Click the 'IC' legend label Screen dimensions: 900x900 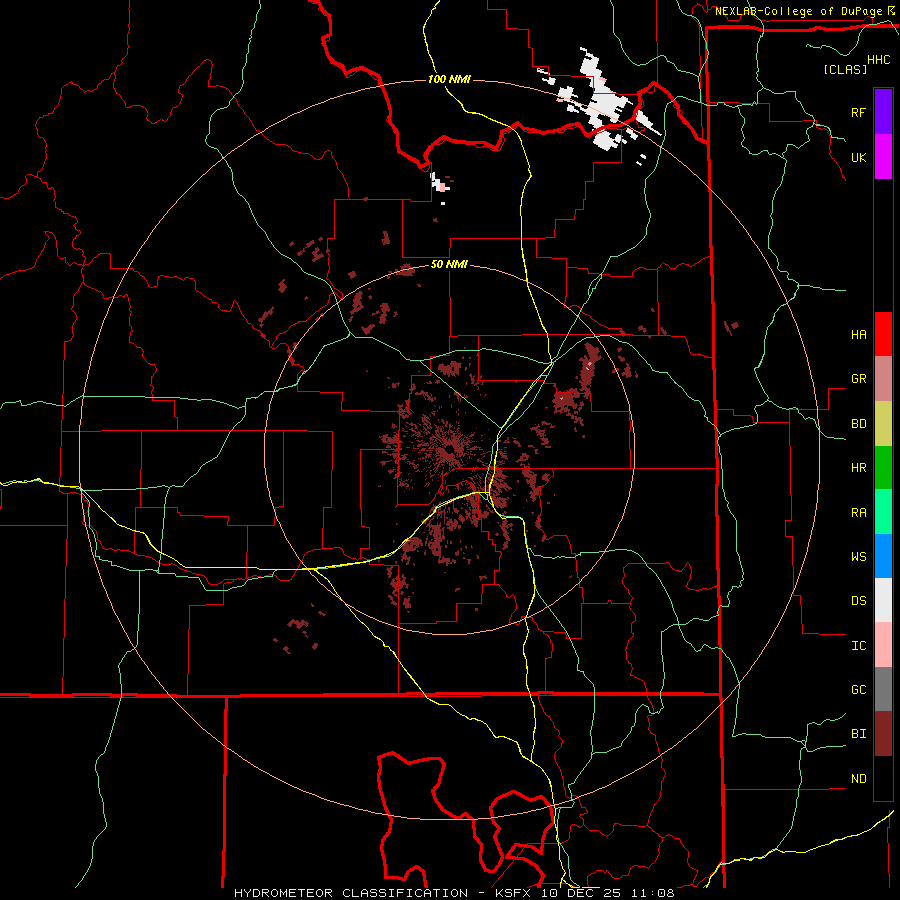(858, 646)
